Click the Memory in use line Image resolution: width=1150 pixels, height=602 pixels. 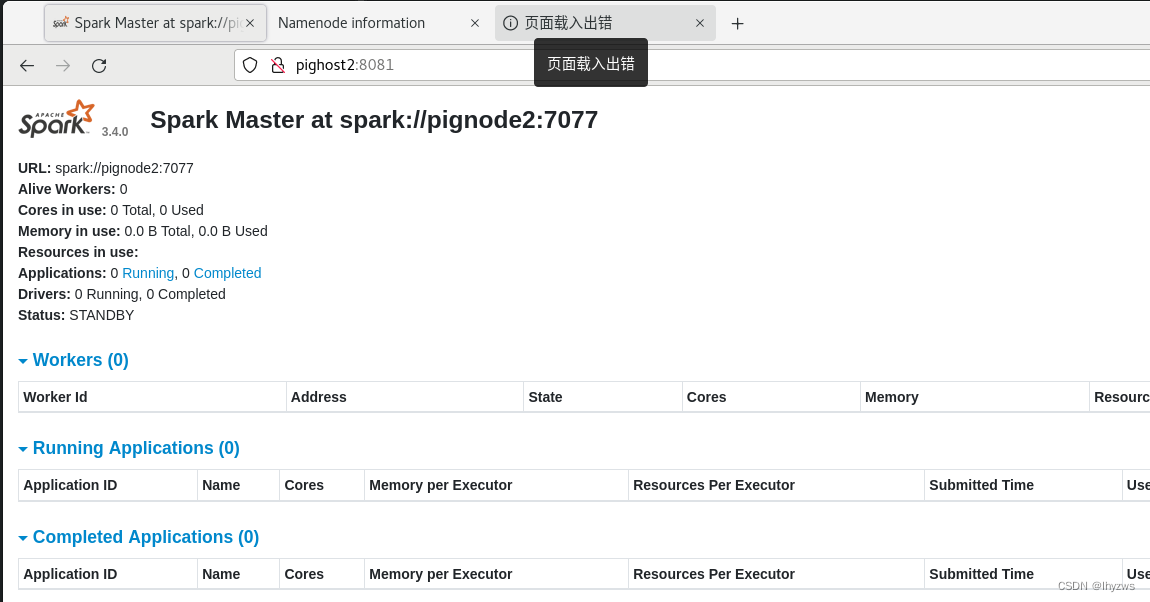[143, 231]
